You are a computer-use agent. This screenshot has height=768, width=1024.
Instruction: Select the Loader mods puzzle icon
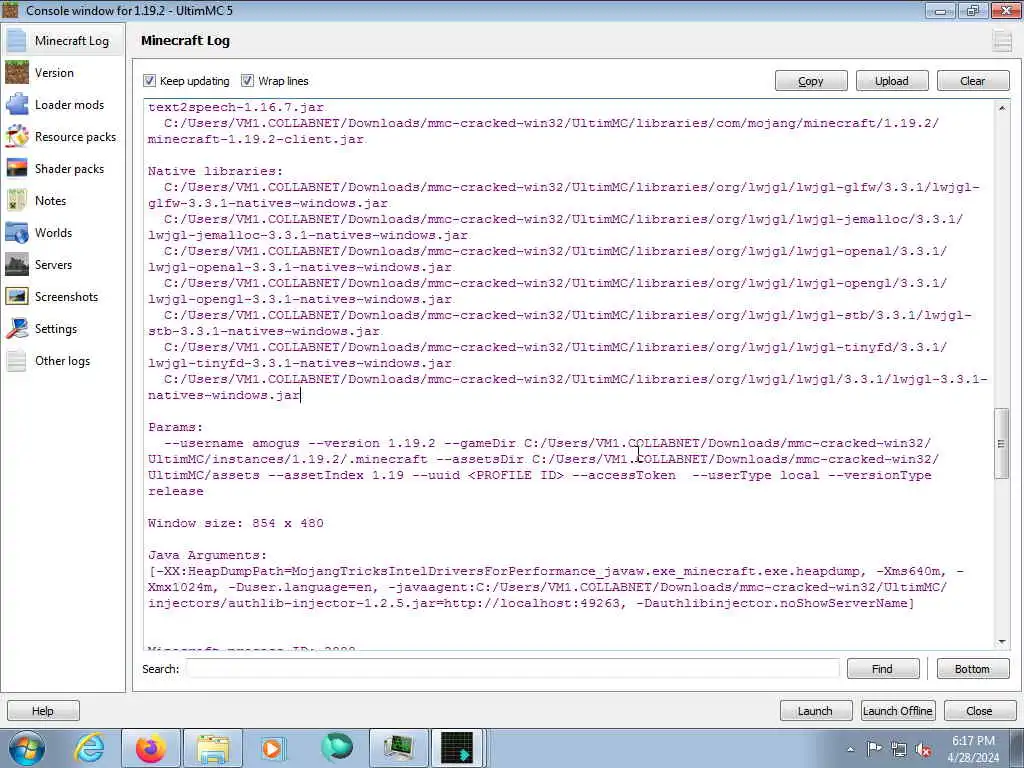point(16,104)
